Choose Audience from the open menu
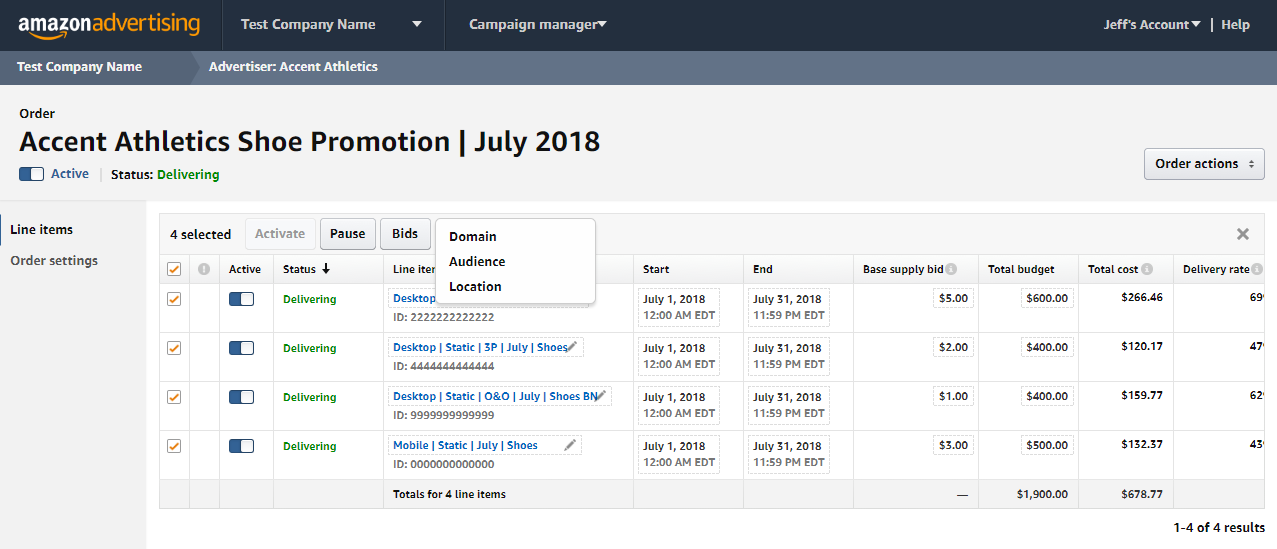This screenshot has height=549, width=1277. coord(477,261)
